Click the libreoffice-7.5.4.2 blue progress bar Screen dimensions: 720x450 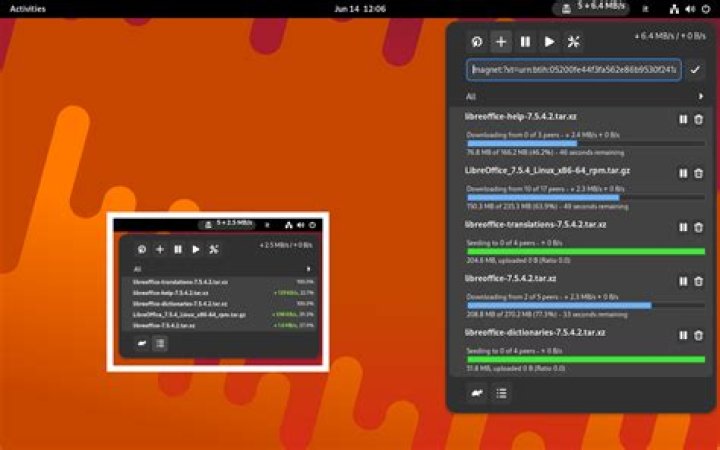tap(586, 306)
